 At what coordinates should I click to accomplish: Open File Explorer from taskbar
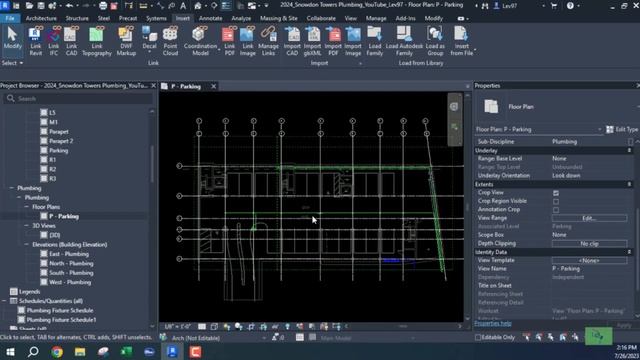pos(80,351)
